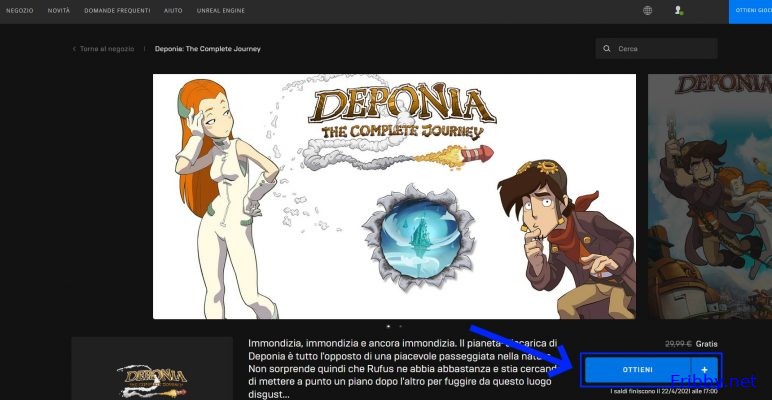Open the language globe icon

coord(647,10)
